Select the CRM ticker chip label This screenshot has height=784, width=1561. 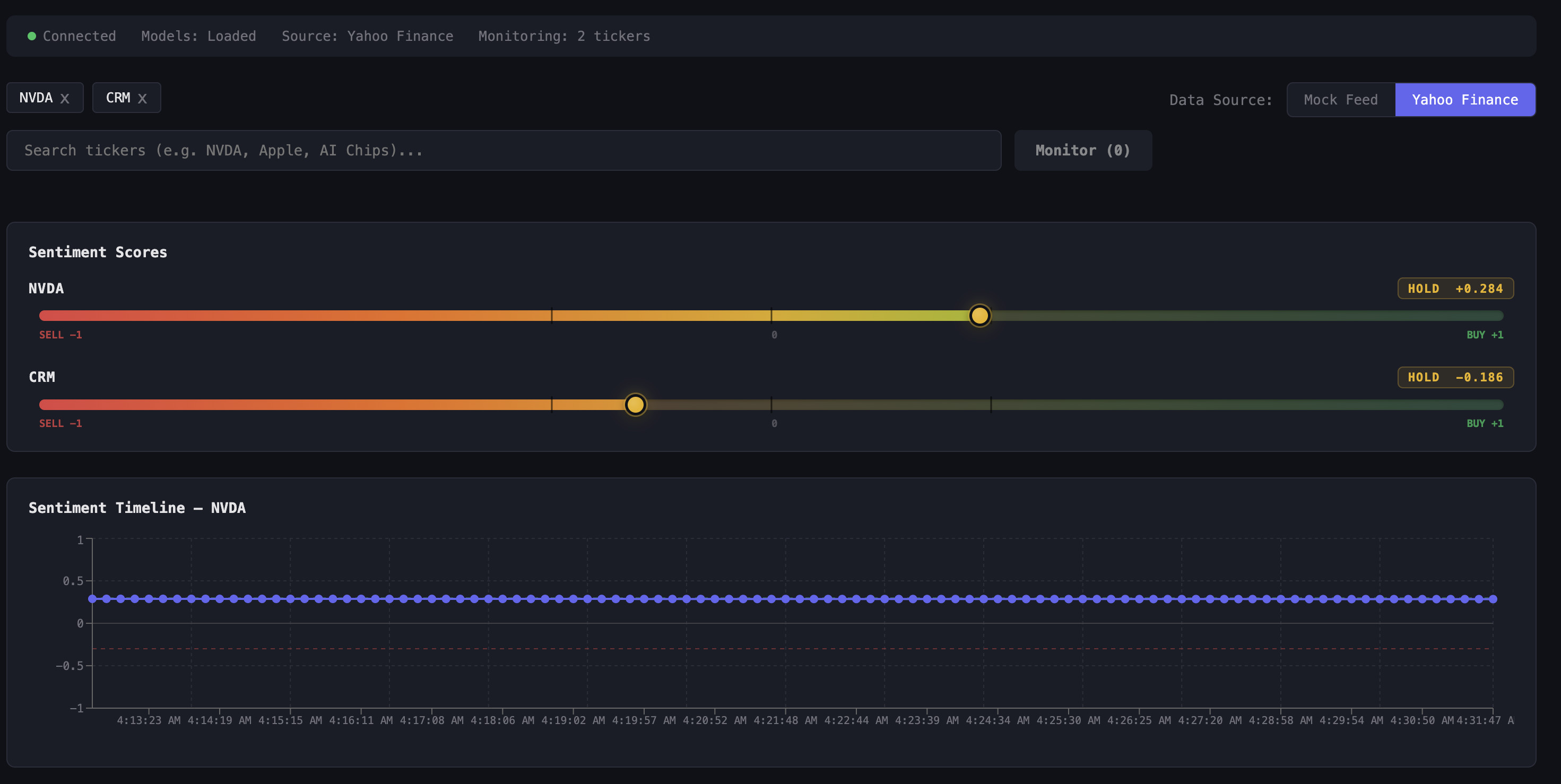(x=118, y=98)
